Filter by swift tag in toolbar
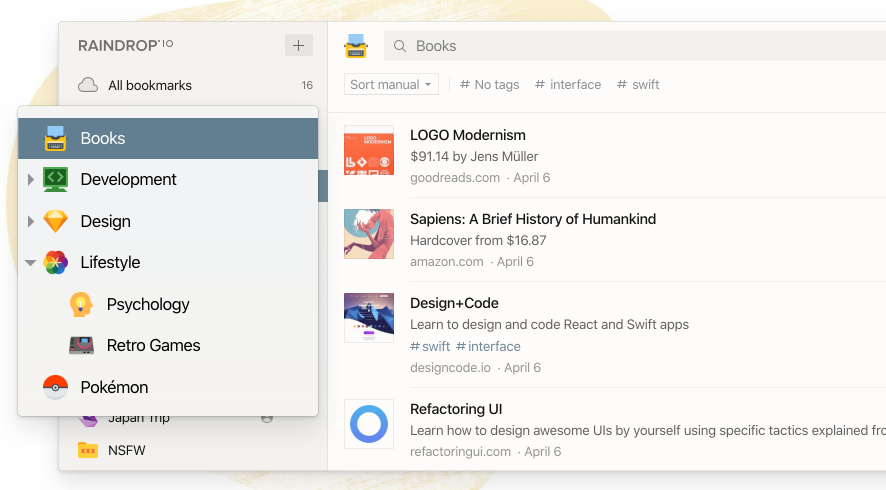 pyautogui.click(x=638, y=85)
